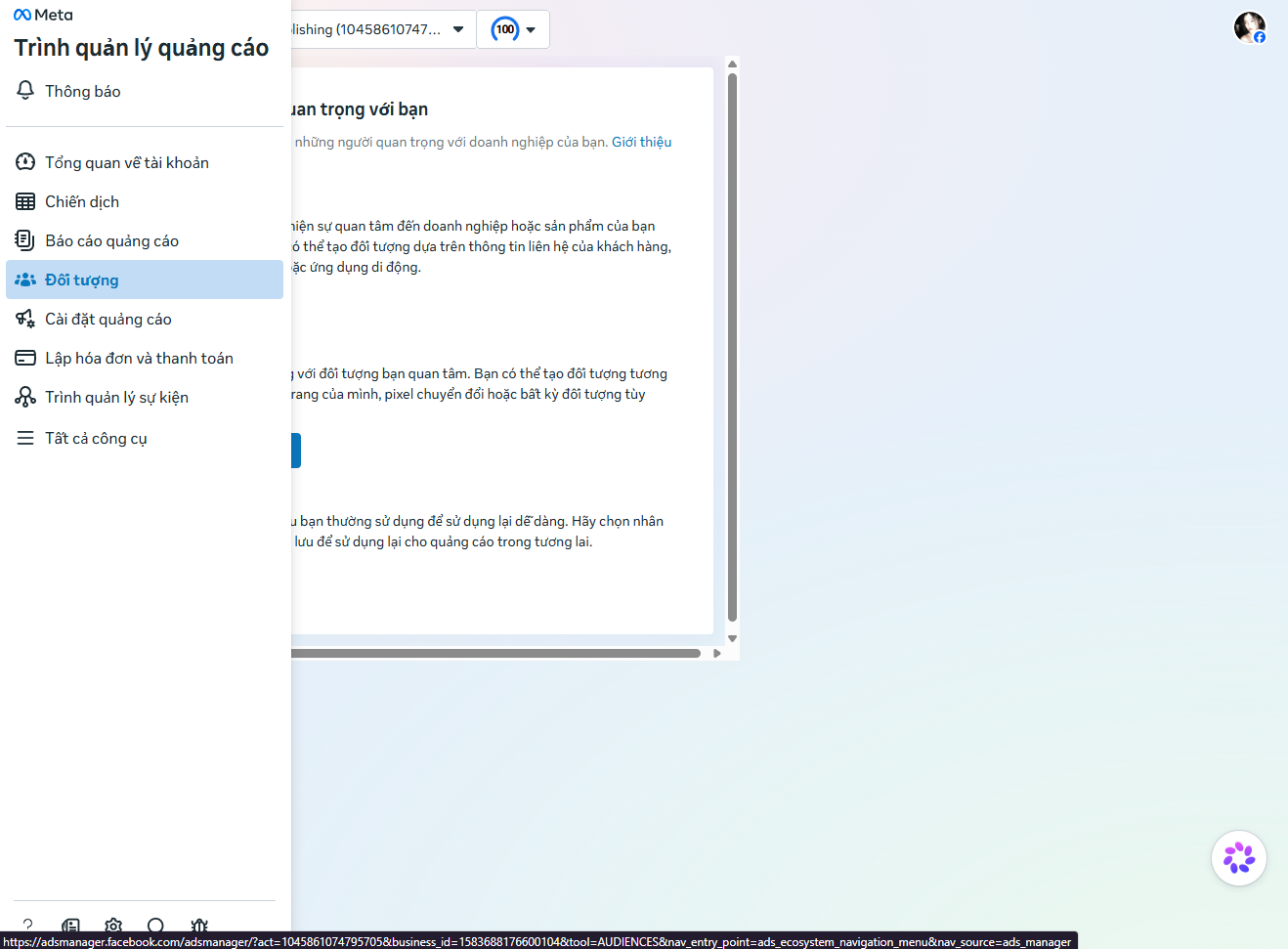Follow the Giới thiệu link
This screenshot has width=1288, height=949.
(x=641, y=142)
